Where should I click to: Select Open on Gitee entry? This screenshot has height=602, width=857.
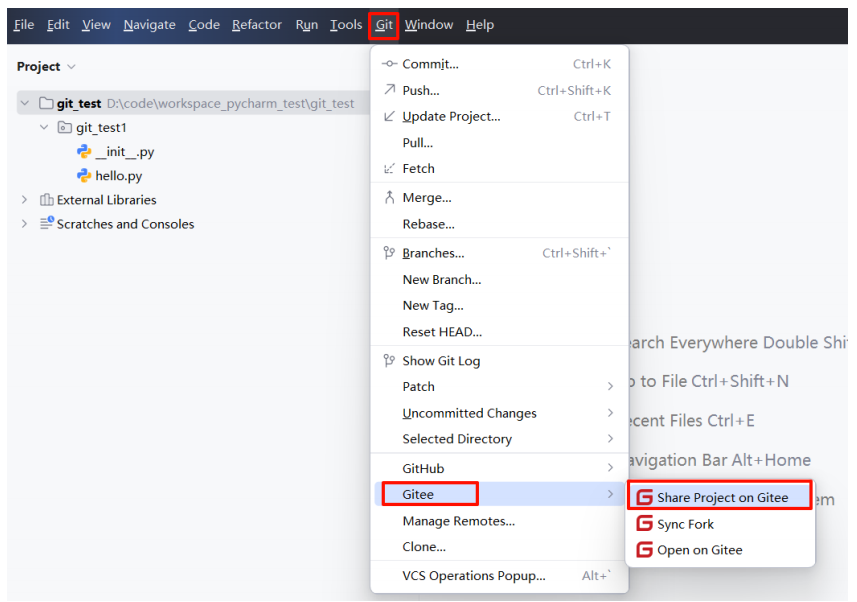720,550
